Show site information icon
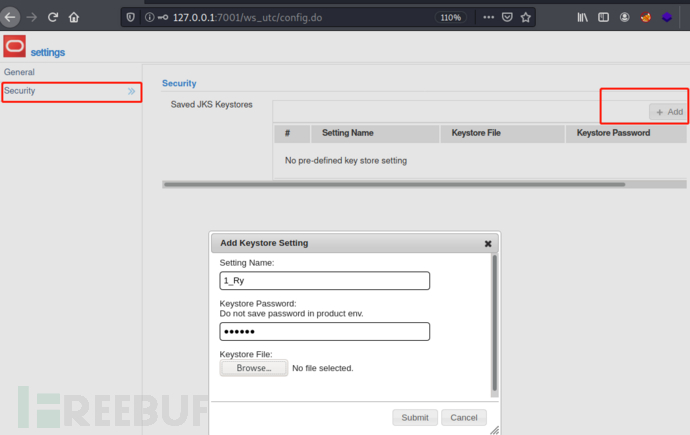690x435 pixels. click(x=150, y=17)
